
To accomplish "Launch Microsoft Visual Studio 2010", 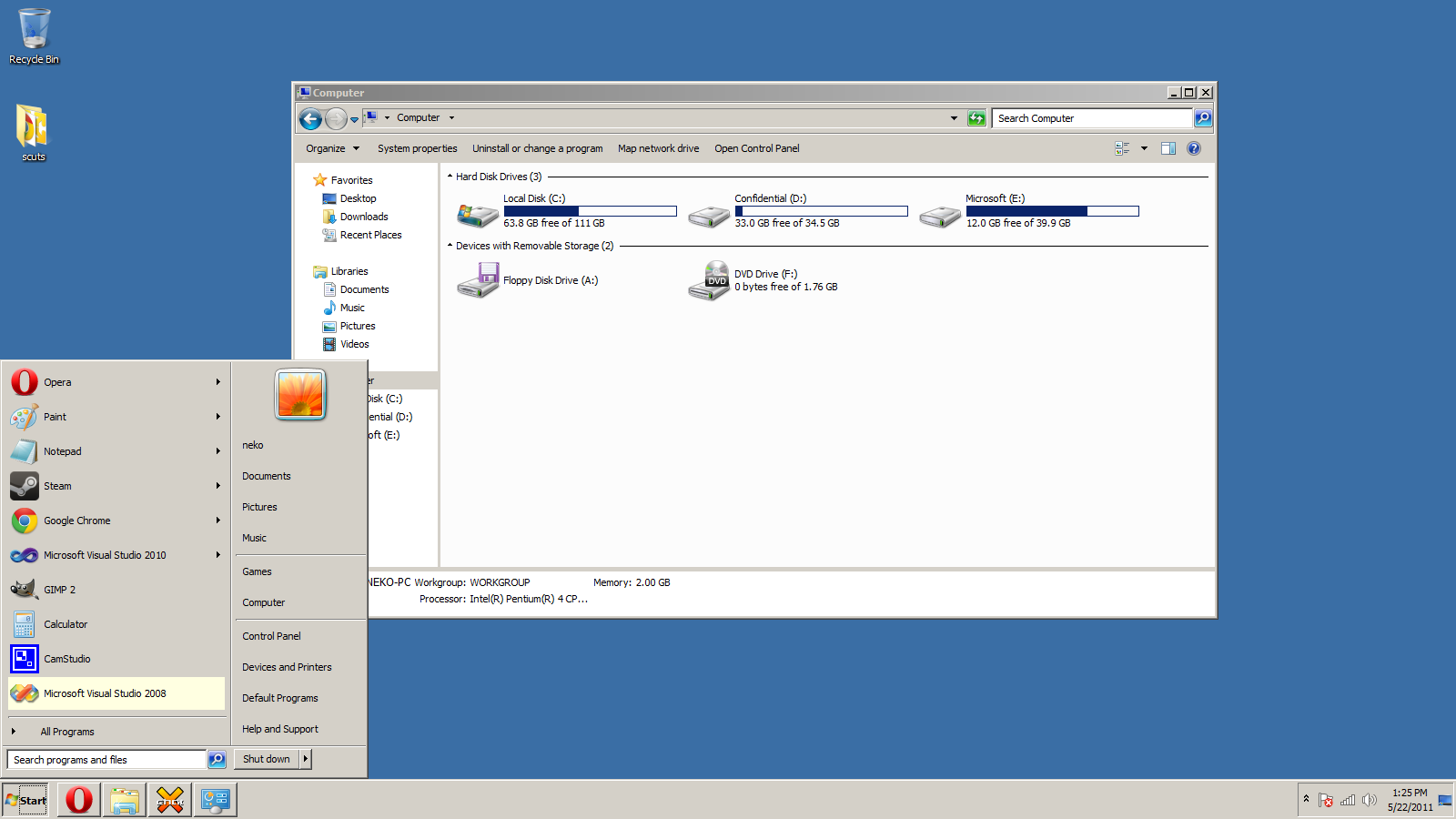I will [x=116, y=555].
